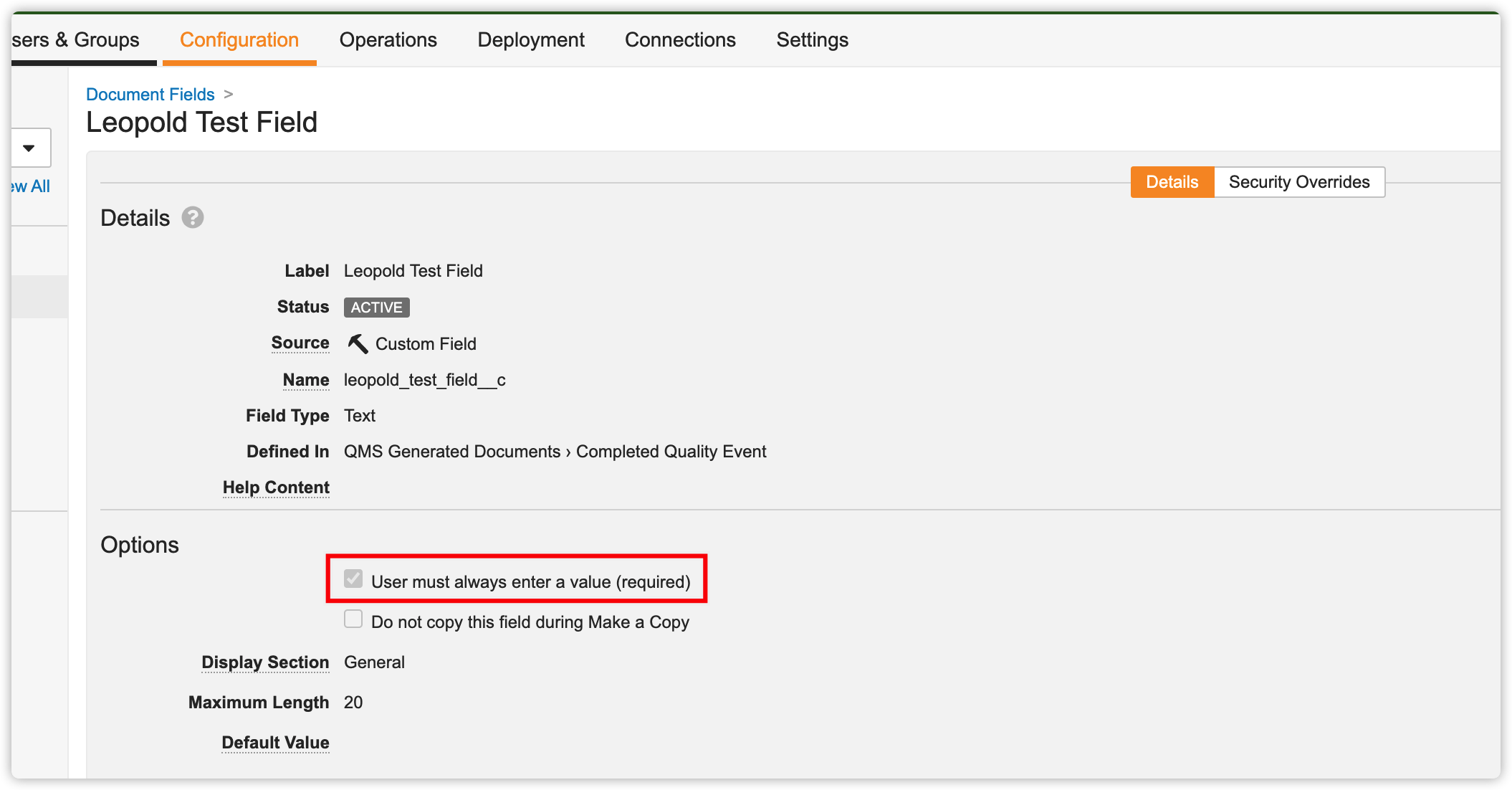Click the Source field label
This screenshot has width=1512, height=790.
click(x=300, y=343)
